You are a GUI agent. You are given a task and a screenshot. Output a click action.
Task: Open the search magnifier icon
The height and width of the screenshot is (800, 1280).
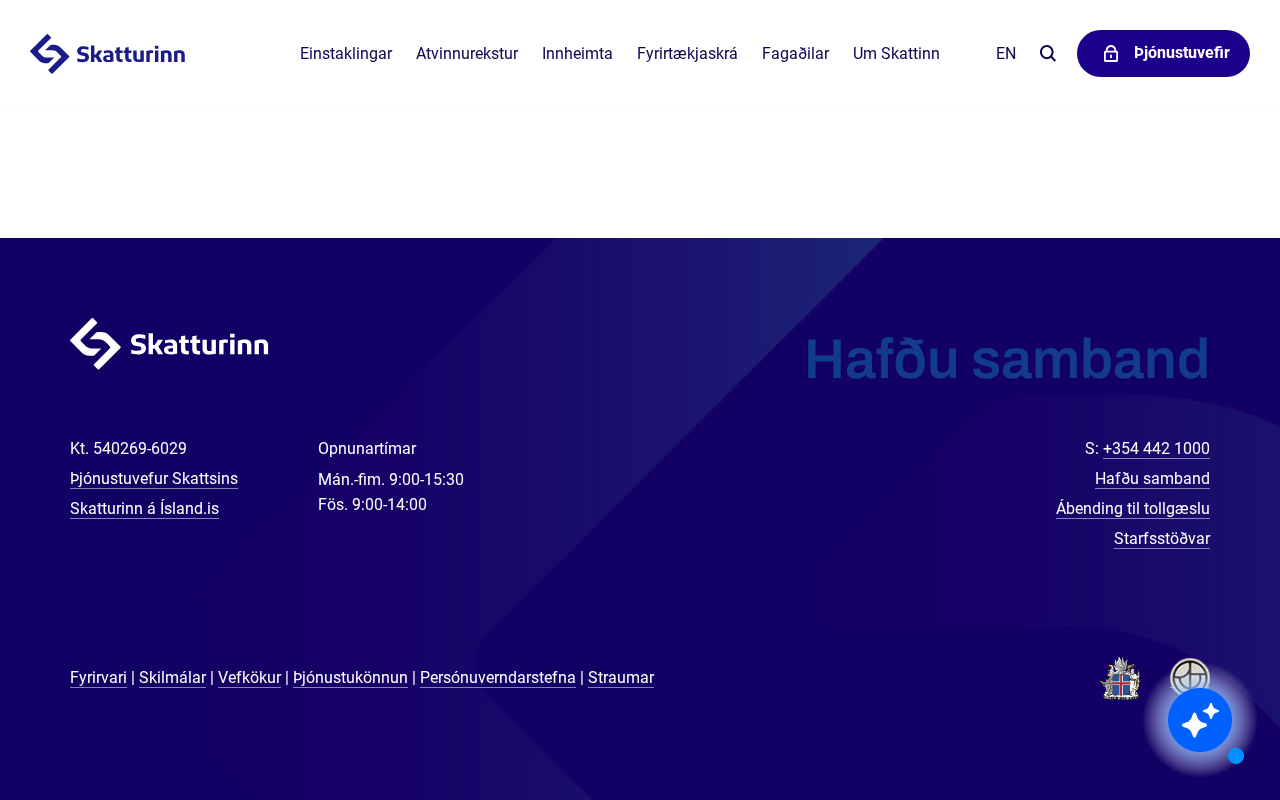(1048, 54)
